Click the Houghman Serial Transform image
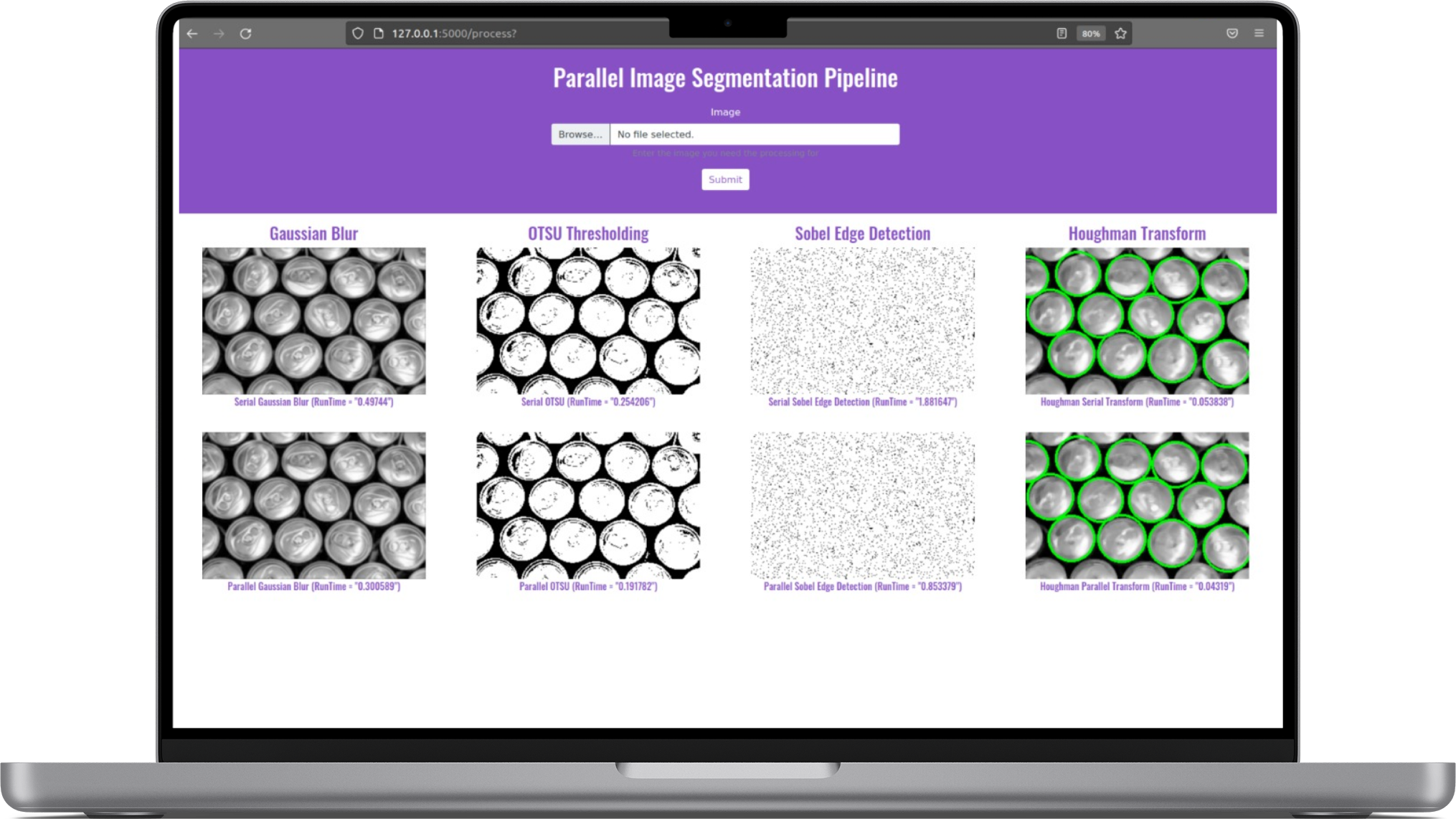The width and height of the screenshot is (1456, 819). click(x=1137, y=321)
